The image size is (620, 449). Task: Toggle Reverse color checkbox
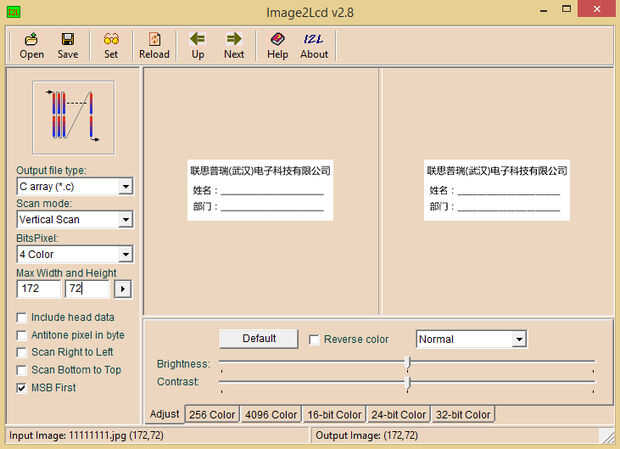[314, 340]
